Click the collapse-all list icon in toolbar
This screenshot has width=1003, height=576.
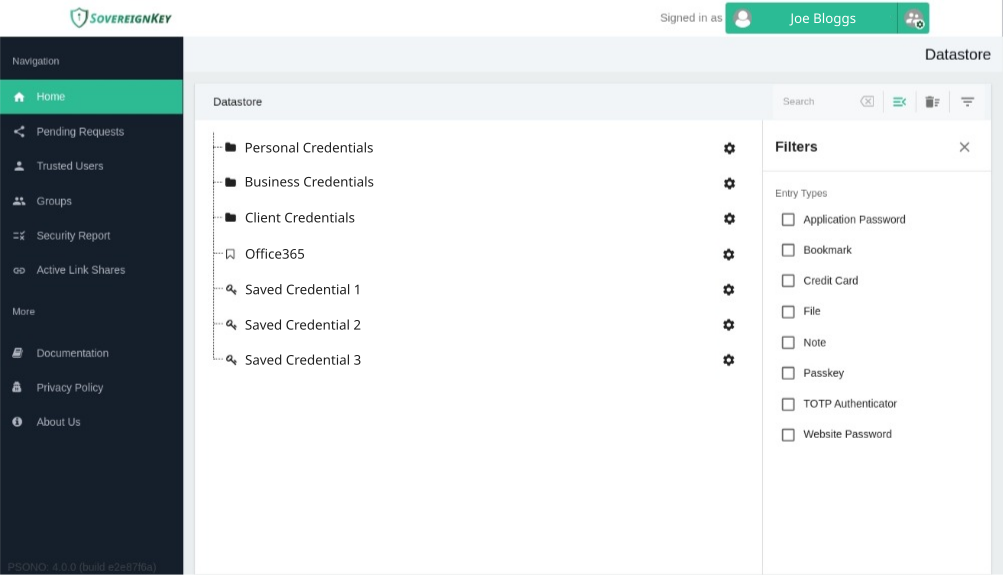point(899,102)
